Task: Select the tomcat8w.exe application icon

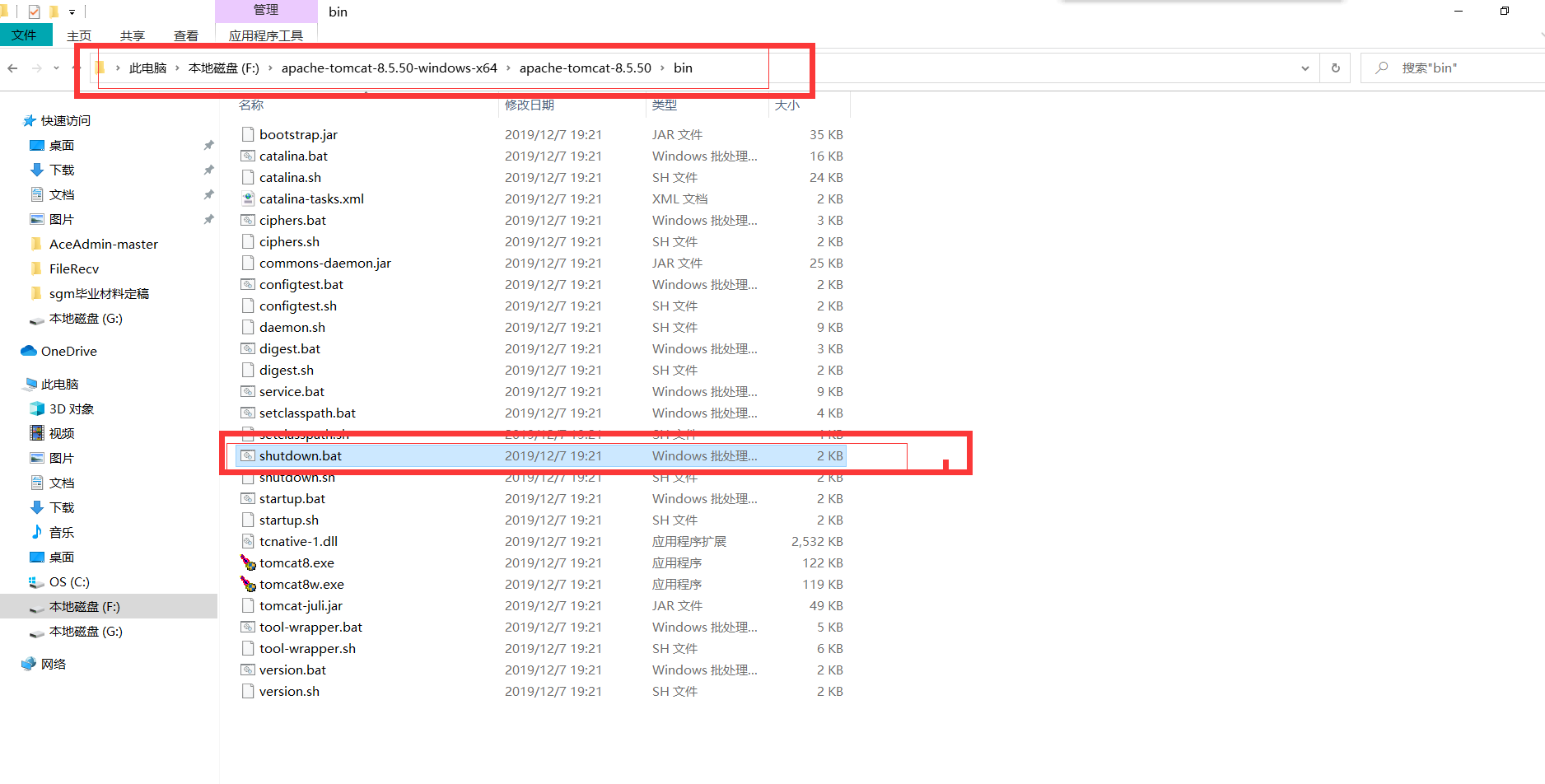Action: 248,584
